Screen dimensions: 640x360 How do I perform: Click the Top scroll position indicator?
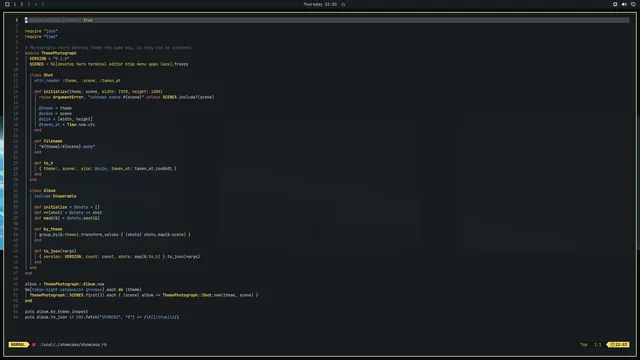[584, 344]
